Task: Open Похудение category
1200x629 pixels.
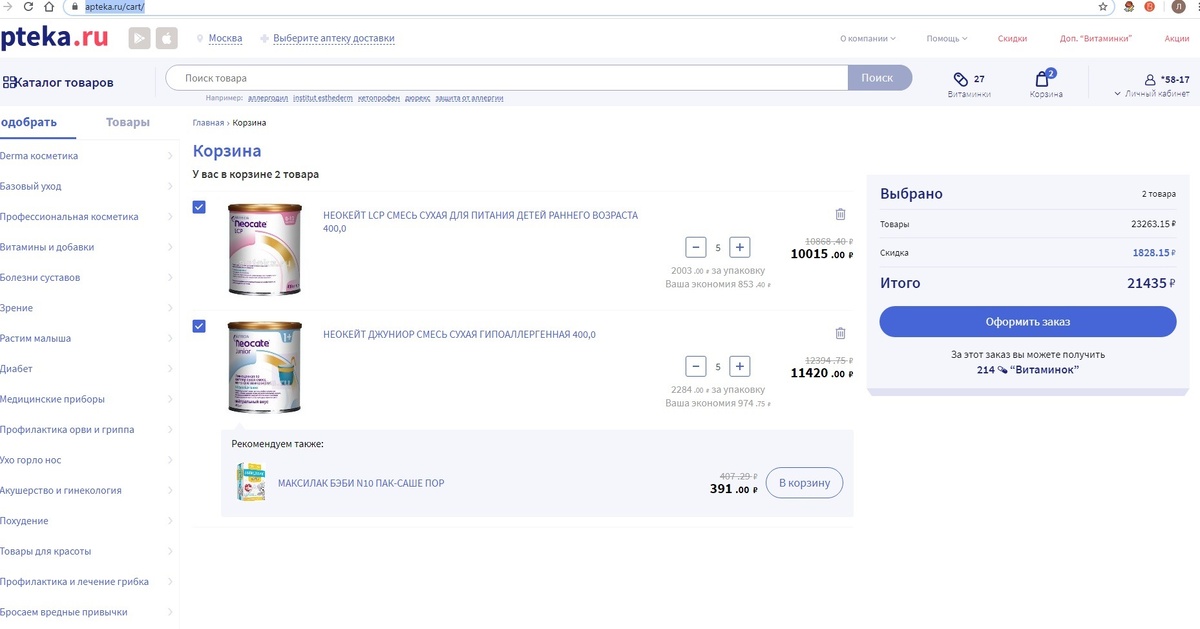Action: 24,521
